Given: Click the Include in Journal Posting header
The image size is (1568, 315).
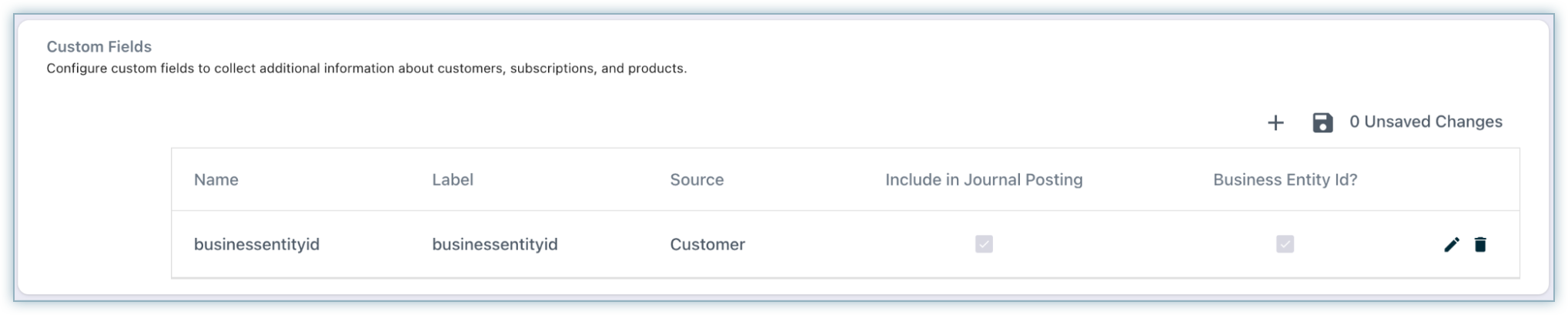Looking at the screenshot, I should click(x=984, y=179).
